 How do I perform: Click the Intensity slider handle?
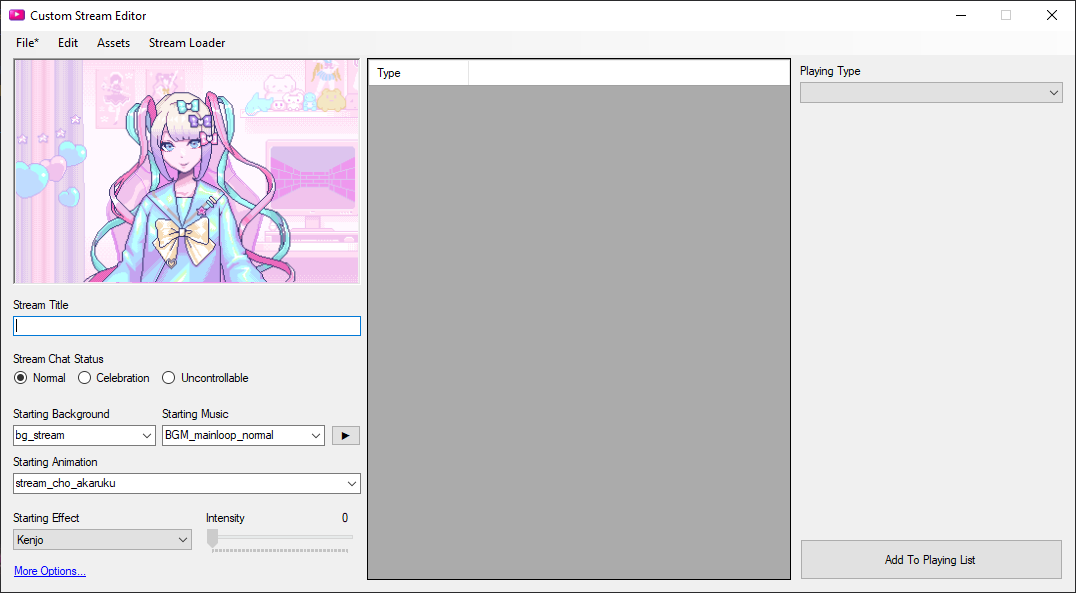[x=211, y=540]
